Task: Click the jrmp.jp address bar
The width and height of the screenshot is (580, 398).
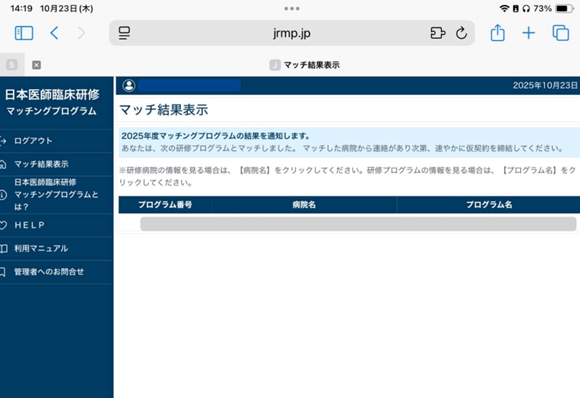Action: pos(291,33)
